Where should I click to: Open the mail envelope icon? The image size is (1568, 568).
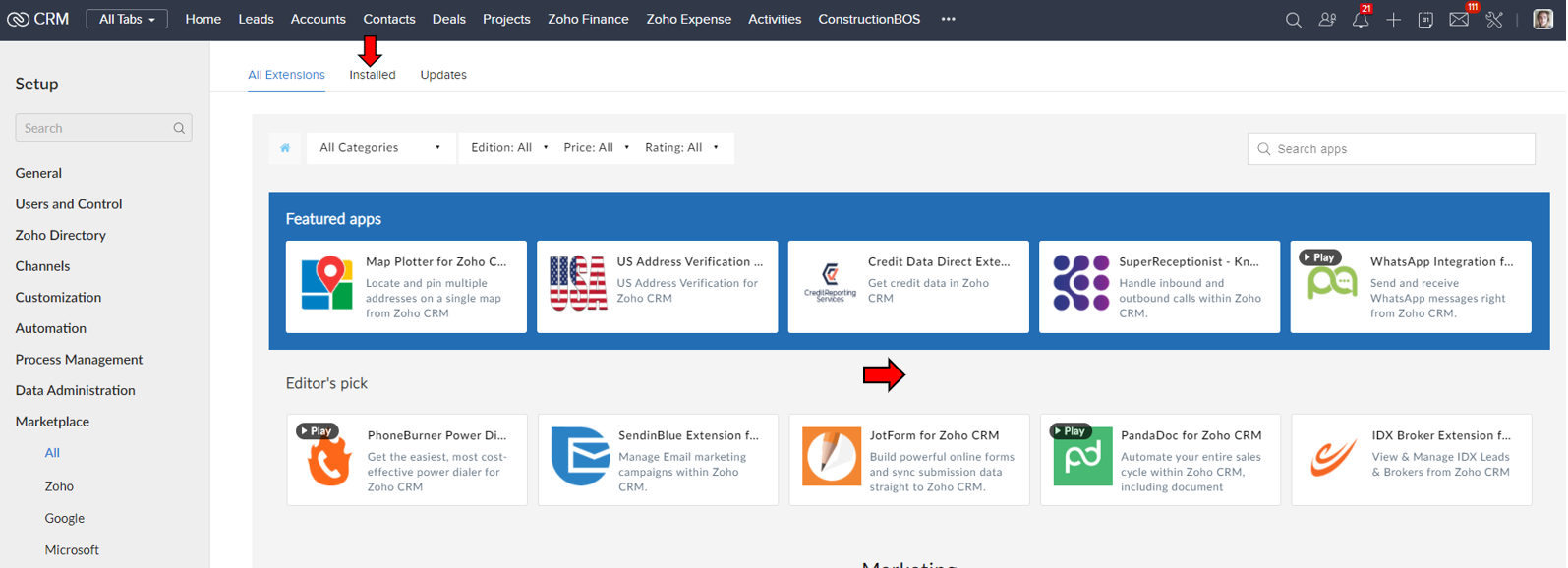point(1459,20)
